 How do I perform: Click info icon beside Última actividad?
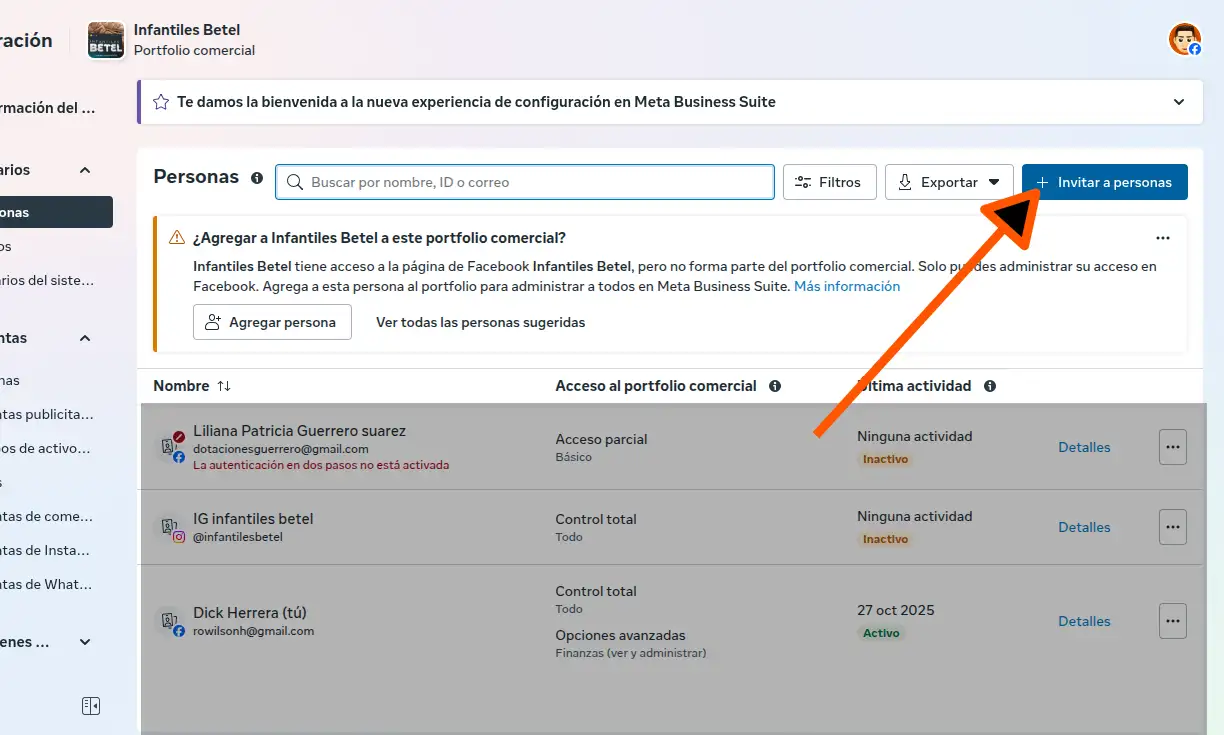tap(989, 386)
